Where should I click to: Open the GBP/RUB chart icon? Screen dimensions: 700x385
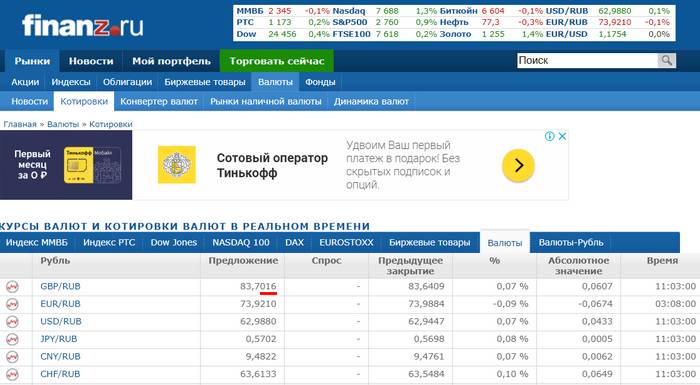coord(12,287)
